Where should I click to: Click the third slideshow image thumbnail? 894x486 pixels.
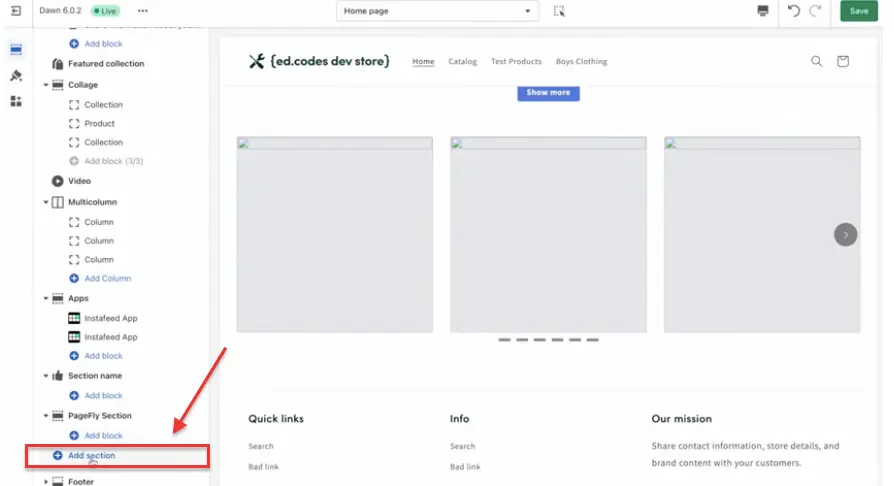tap(762, 234)
